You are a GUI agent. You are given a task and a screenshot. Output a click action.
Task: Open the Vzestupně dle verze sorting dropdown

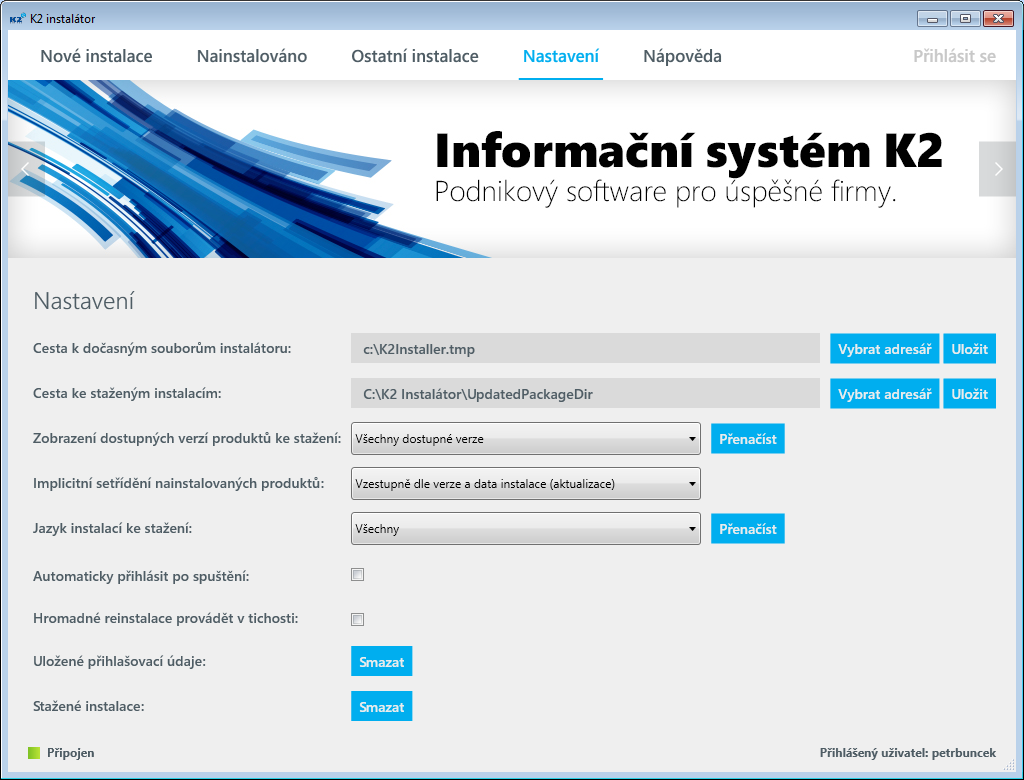click(x=526, y=483)
